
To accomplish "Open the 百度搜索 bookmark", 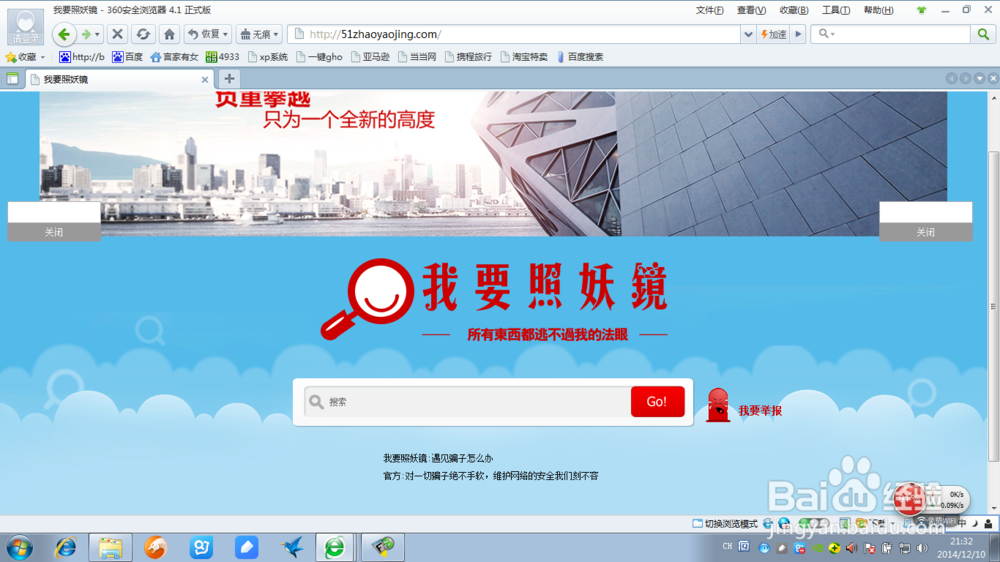I will pyautogui.click(x=580, y=57).
